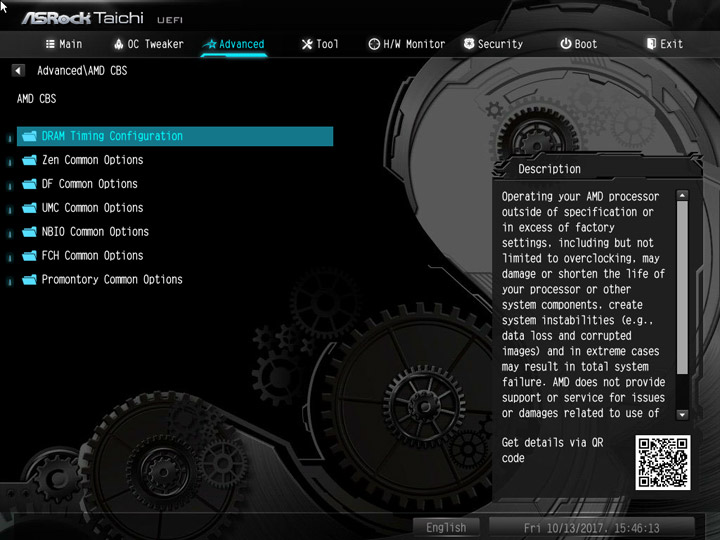Viewport: 720px width, 540px height.
Task: Click the Exit door icon
Action: pyautogui.click(x=651, y=44)
